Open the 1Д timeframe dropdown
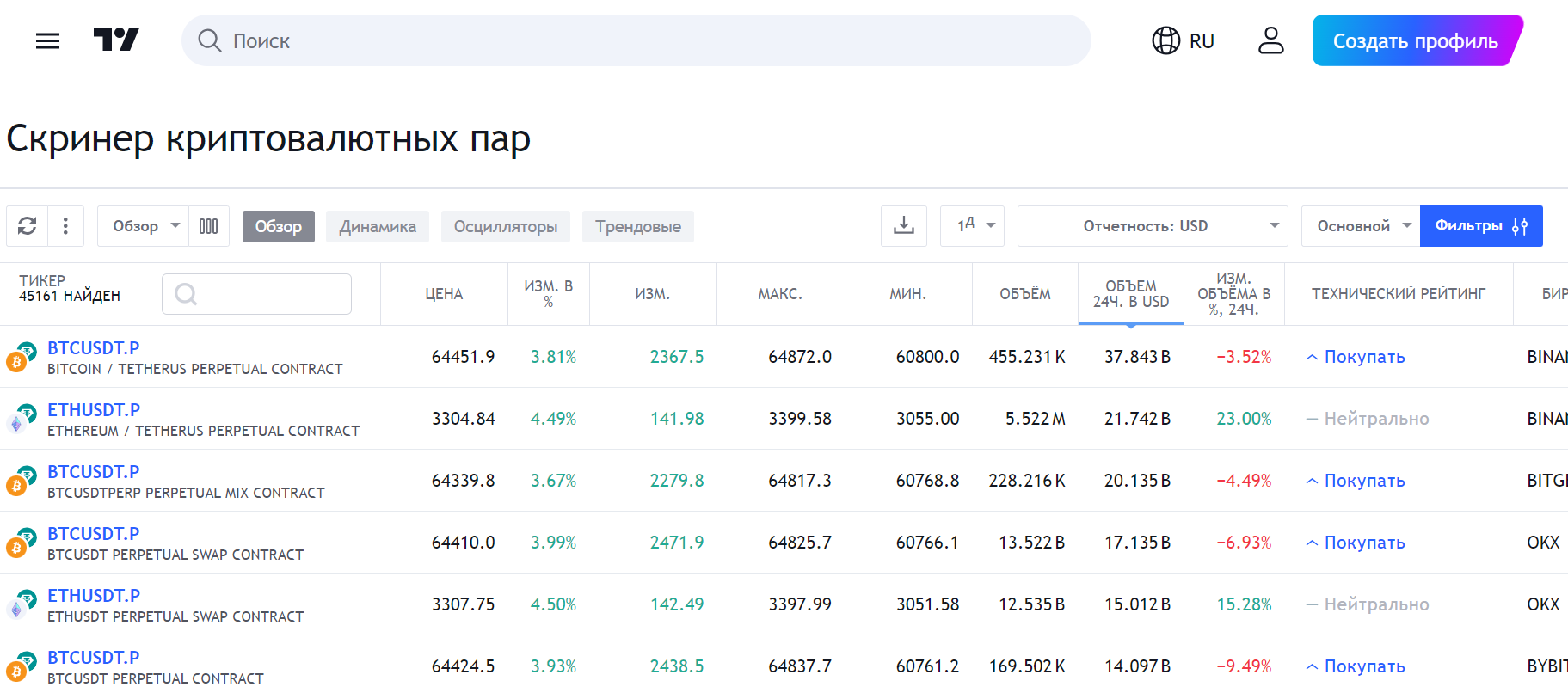This screenshot has height=687, width=1568. point(972,226)
